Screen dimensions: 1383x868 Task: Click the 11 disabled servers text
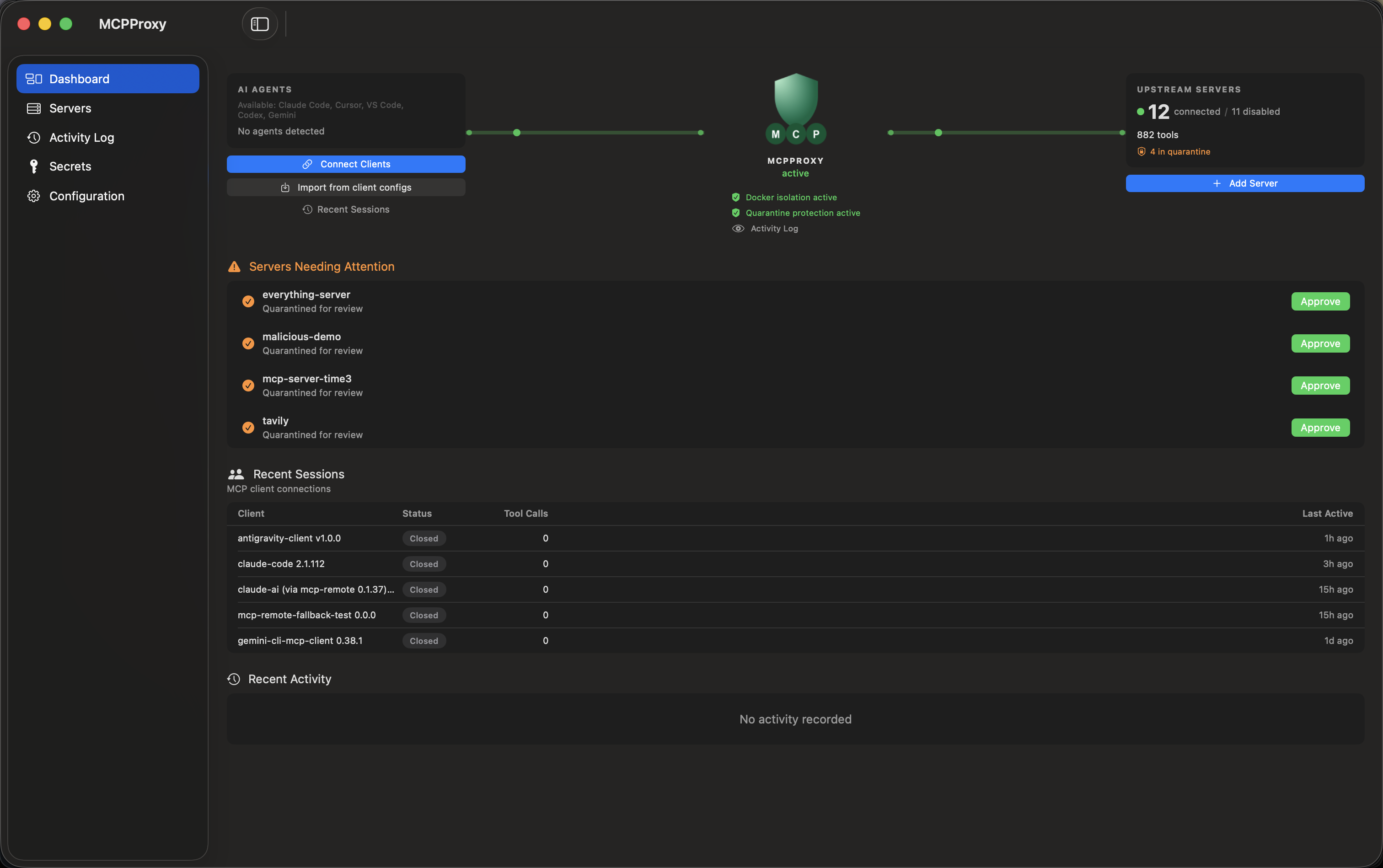pos(1255,112)
